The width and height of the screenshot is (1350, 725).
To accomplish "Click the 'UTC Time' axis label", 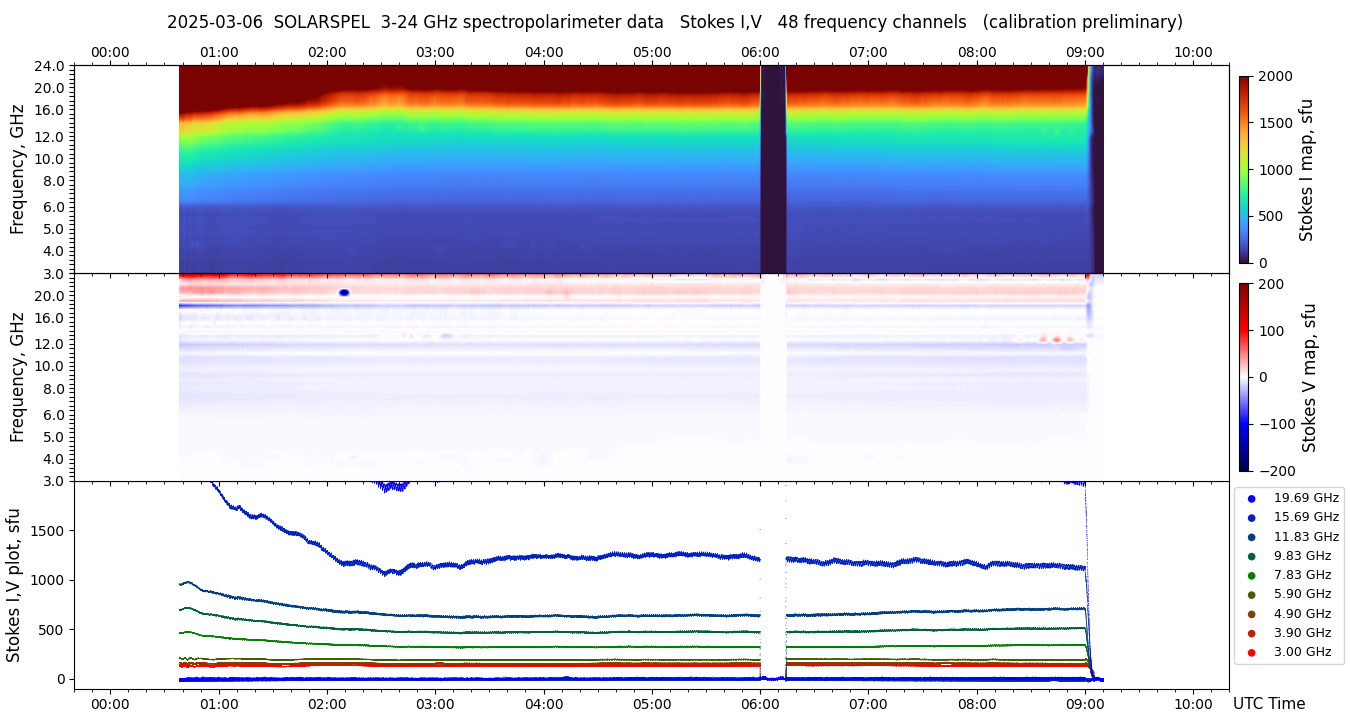I will [x=1268, y=704].
